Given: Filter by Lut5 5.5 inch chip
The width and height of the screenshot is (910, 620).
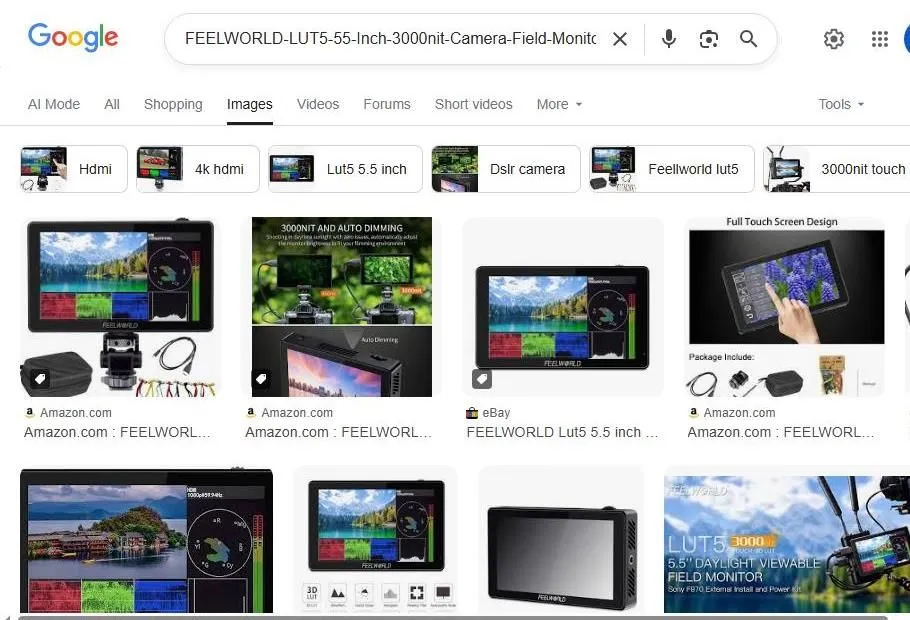Looking at the screenshot, I should [345, 169].
